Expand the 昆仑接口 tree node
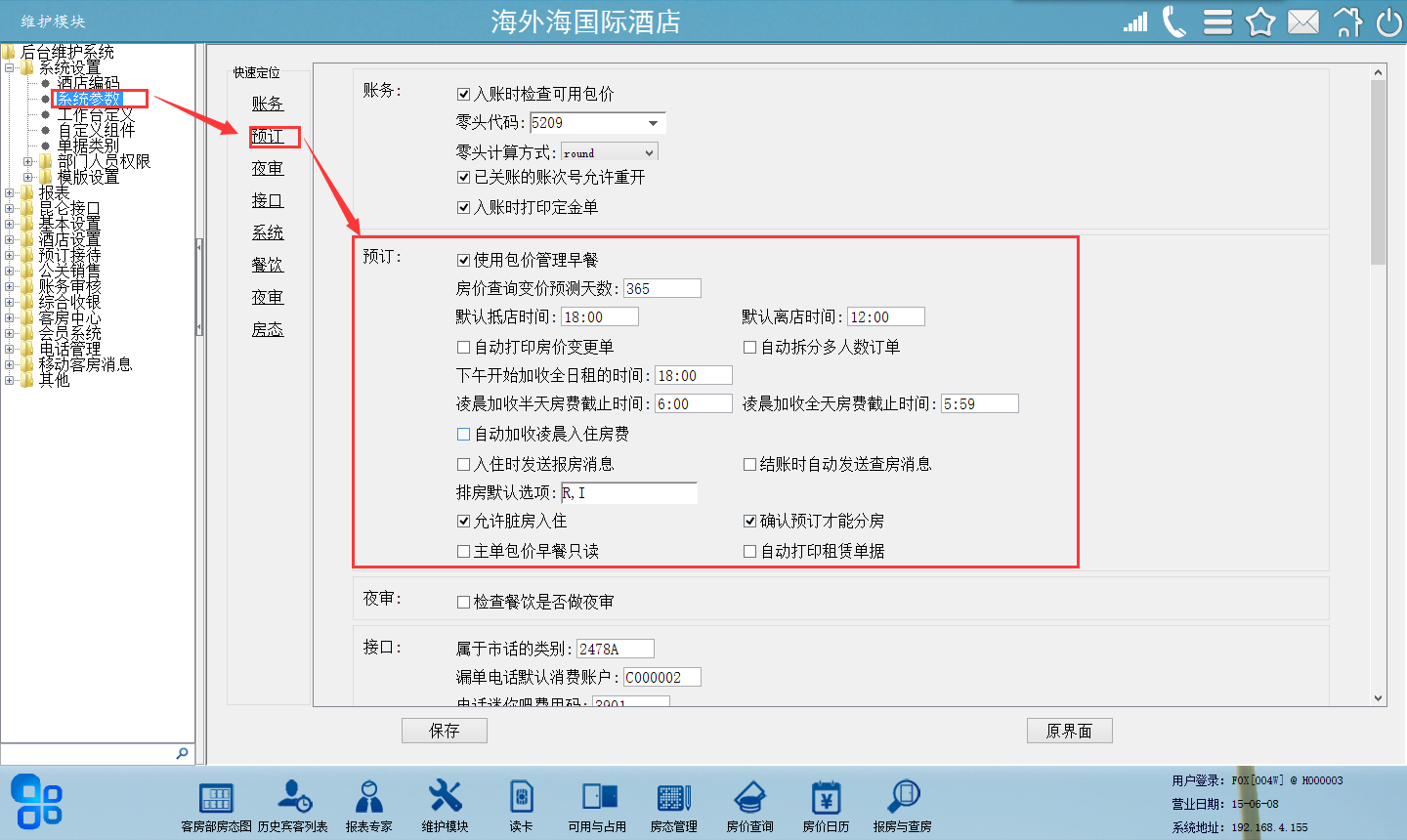The height and width of the screenshot is (840, 1407). [x=9, y=209]
